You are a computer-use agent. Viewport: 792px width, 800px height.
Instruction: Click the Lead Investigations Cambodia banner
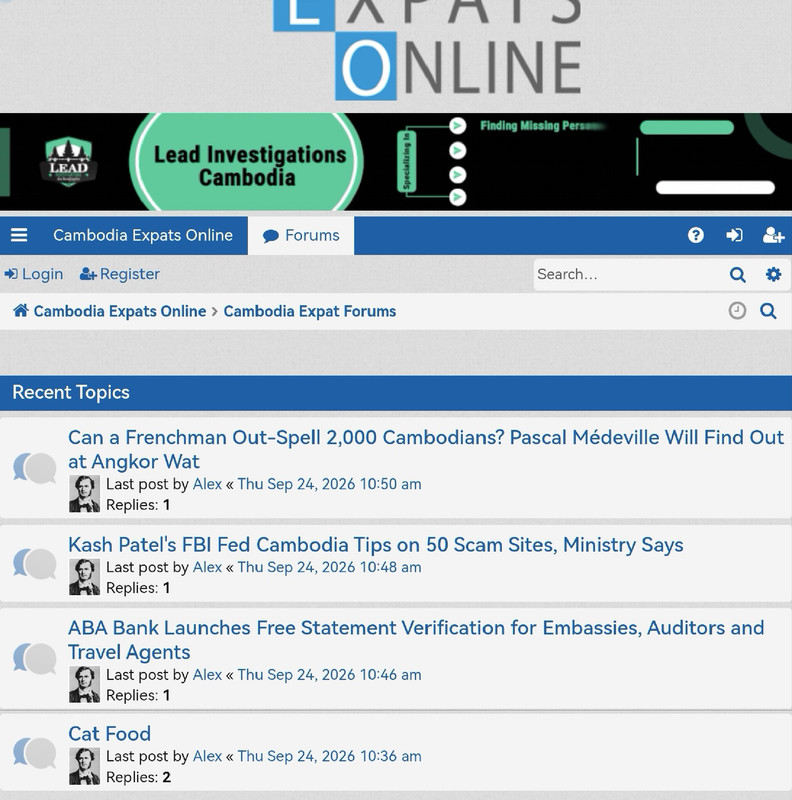[x=396, y=162]
